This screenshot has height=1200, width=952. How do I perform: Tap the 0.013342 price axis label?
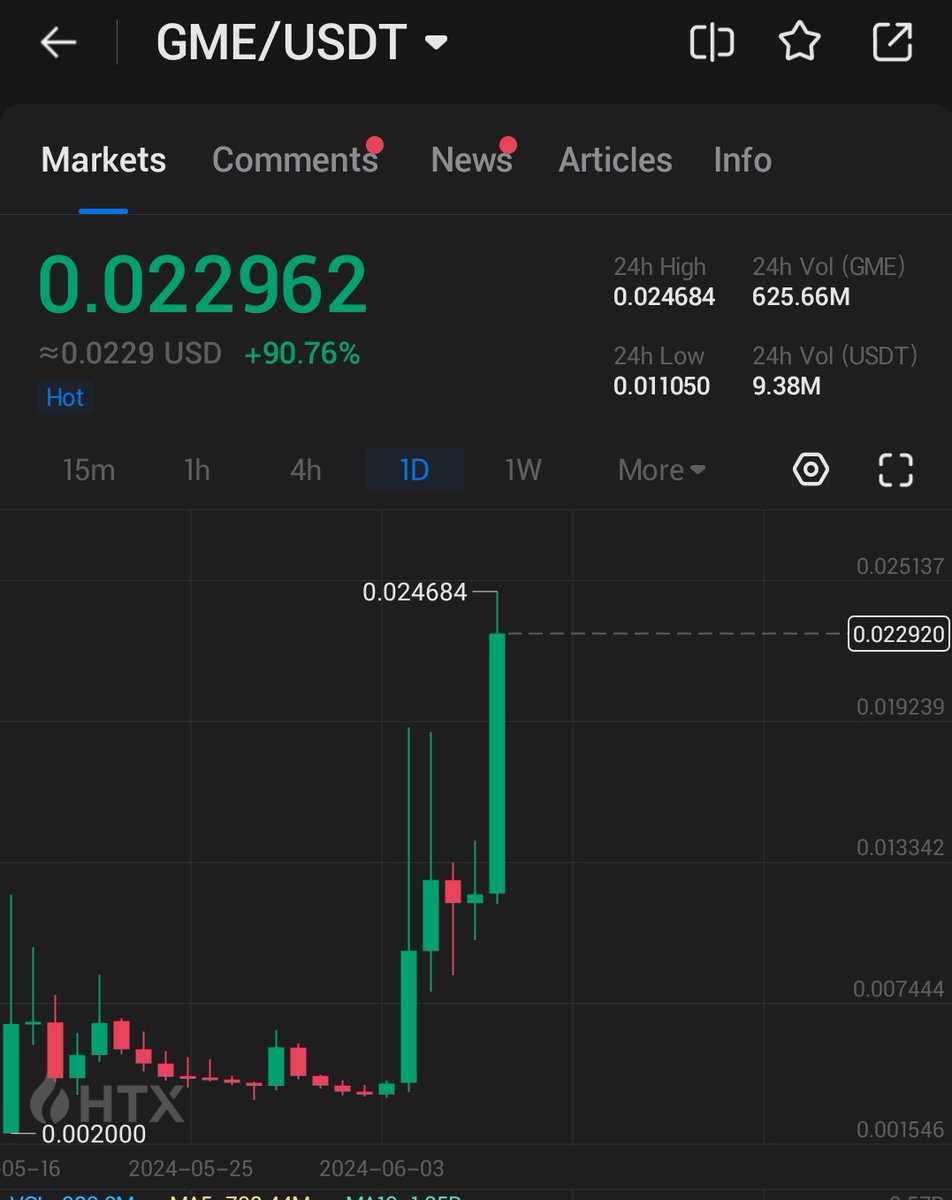(x=900, y=848)
